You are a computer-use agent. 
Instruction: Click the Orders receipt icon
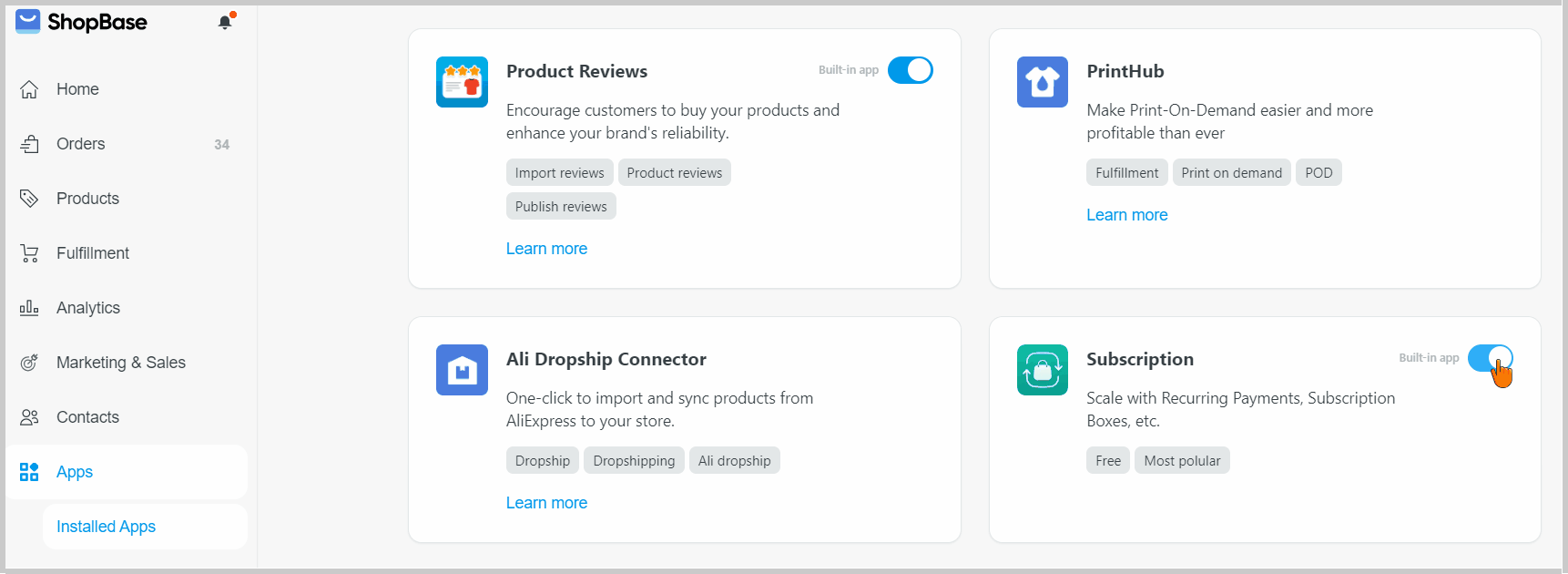pos(29,144)
